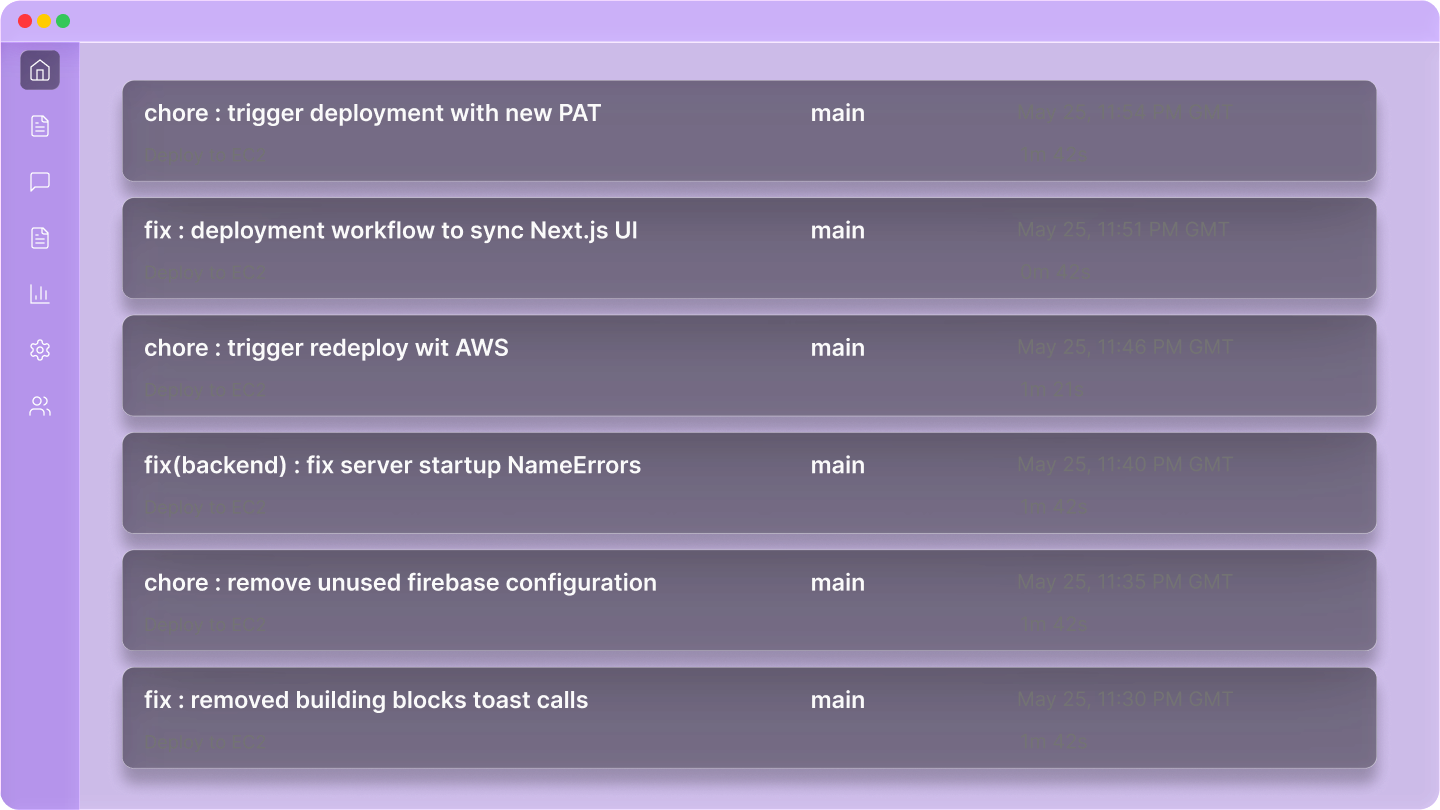
Task: Click 'main' branch on the Next.js UI row
Action: pos(838,231)
